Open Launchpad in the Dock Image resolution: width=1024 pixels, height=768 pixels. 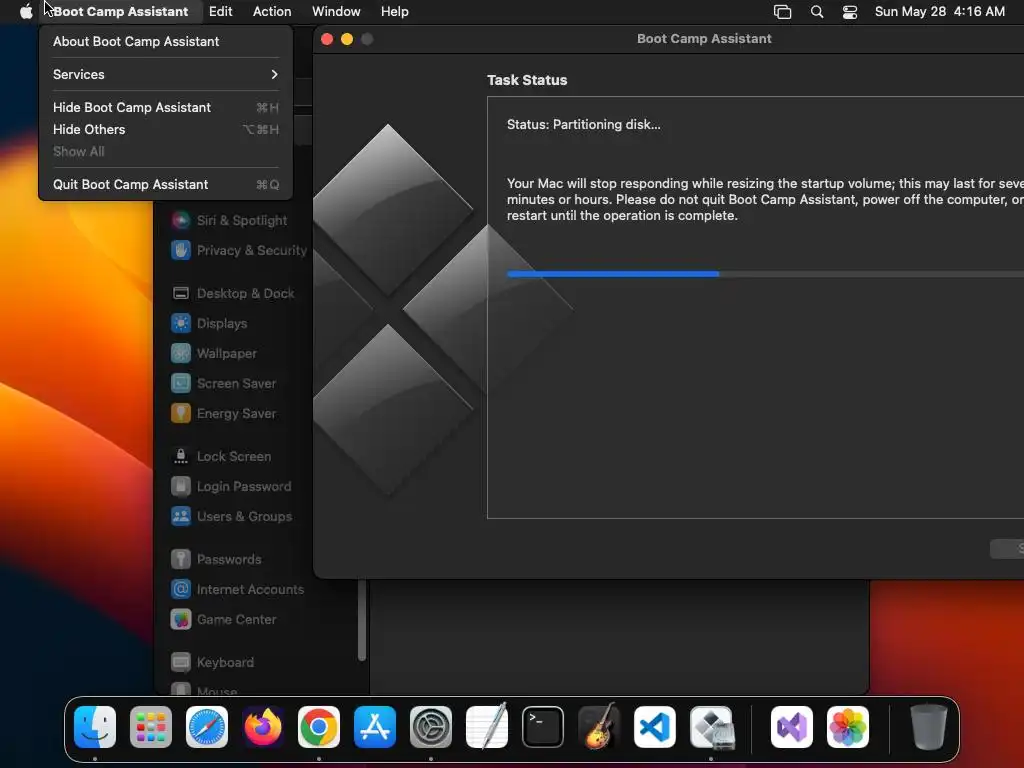[151, 727]
